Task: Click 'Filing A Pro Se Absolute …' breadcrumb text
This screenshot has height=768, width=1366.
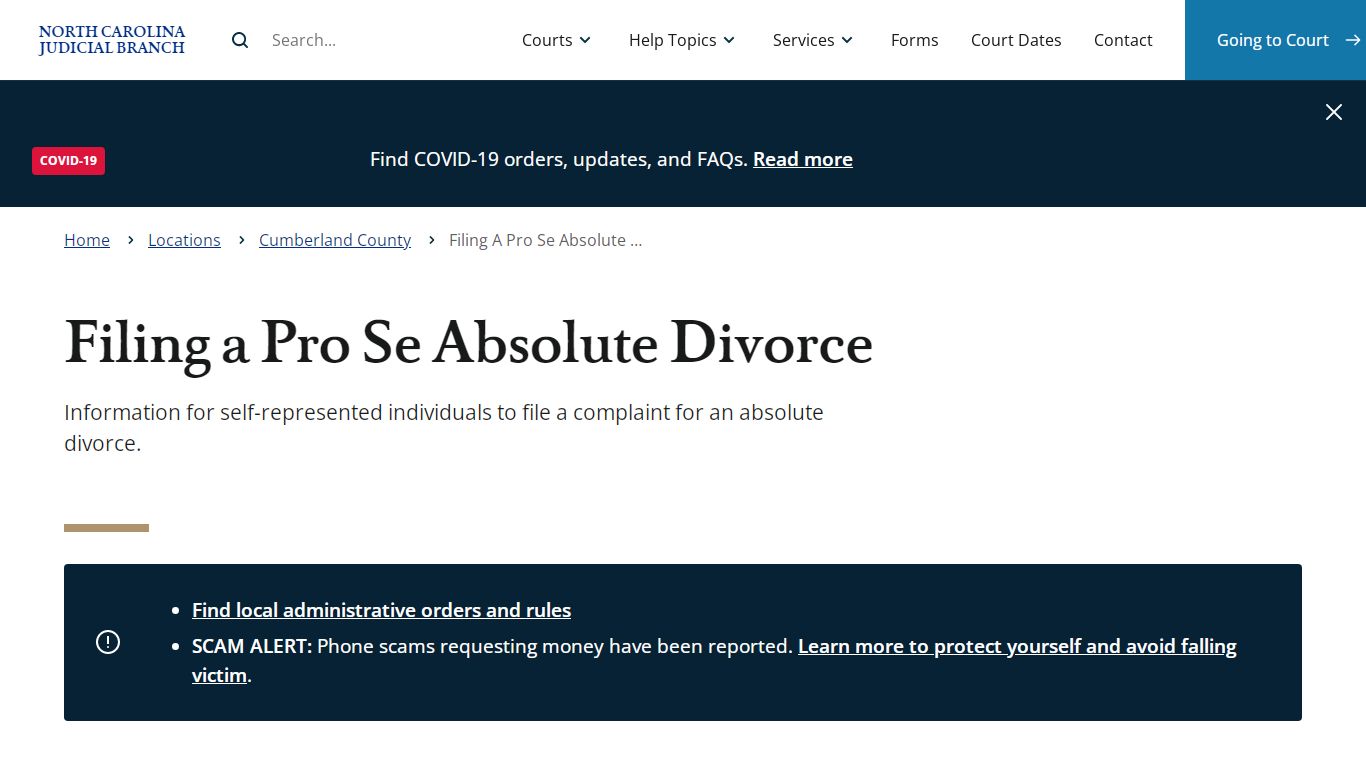Action: click(x=545, y=240)
